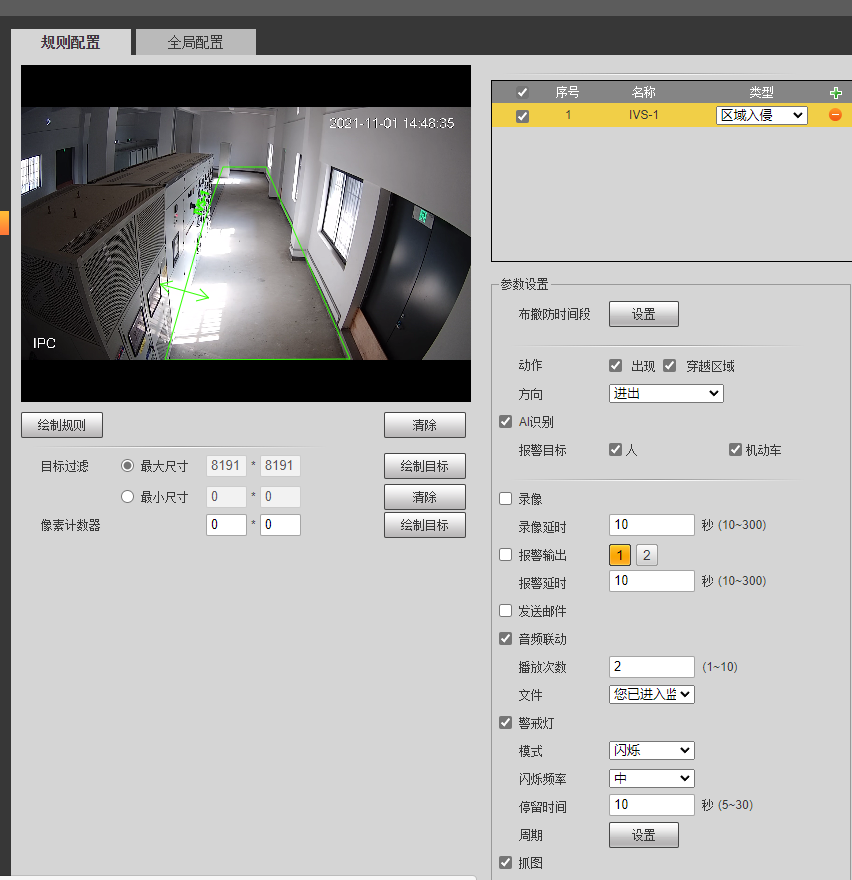Click the 报警延时 input field

click(x=652, y=581)
